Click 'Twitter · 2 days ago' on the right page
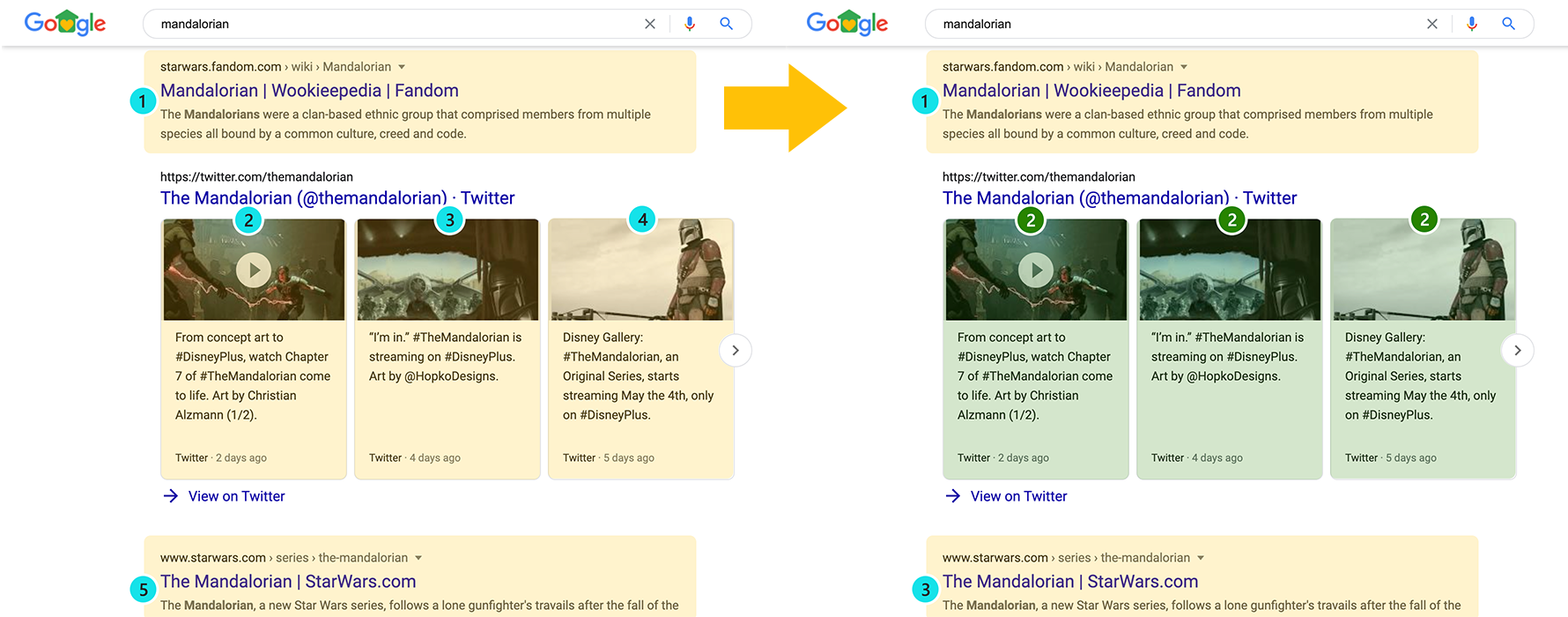1568x617 pixels. (x=1003, y=458)
